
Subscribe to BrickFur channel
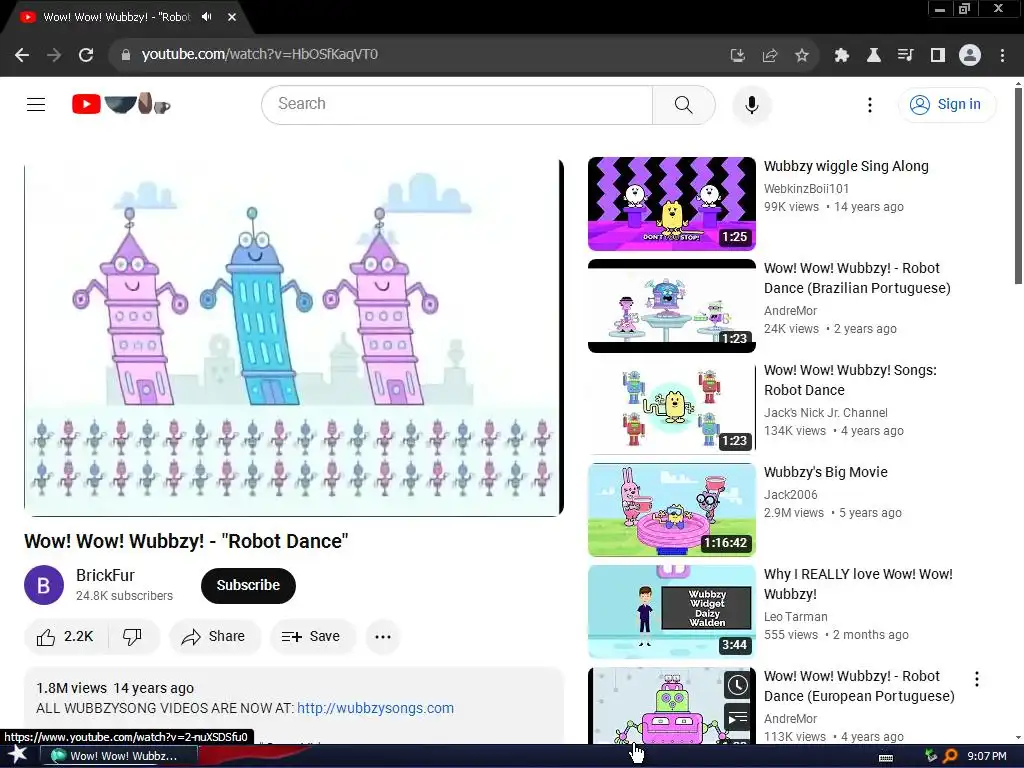click(248, 585)
